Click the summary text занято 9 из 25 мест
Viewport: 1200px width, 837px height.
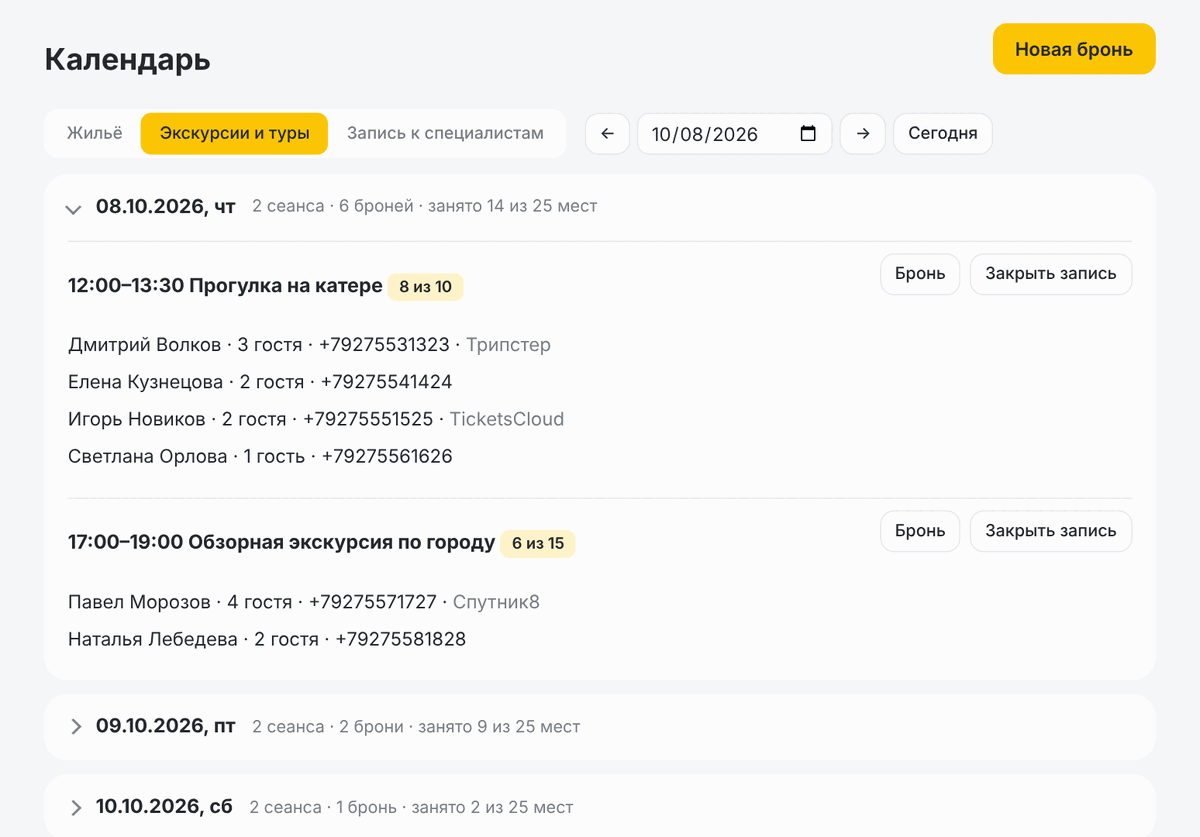tap(499, 727)
